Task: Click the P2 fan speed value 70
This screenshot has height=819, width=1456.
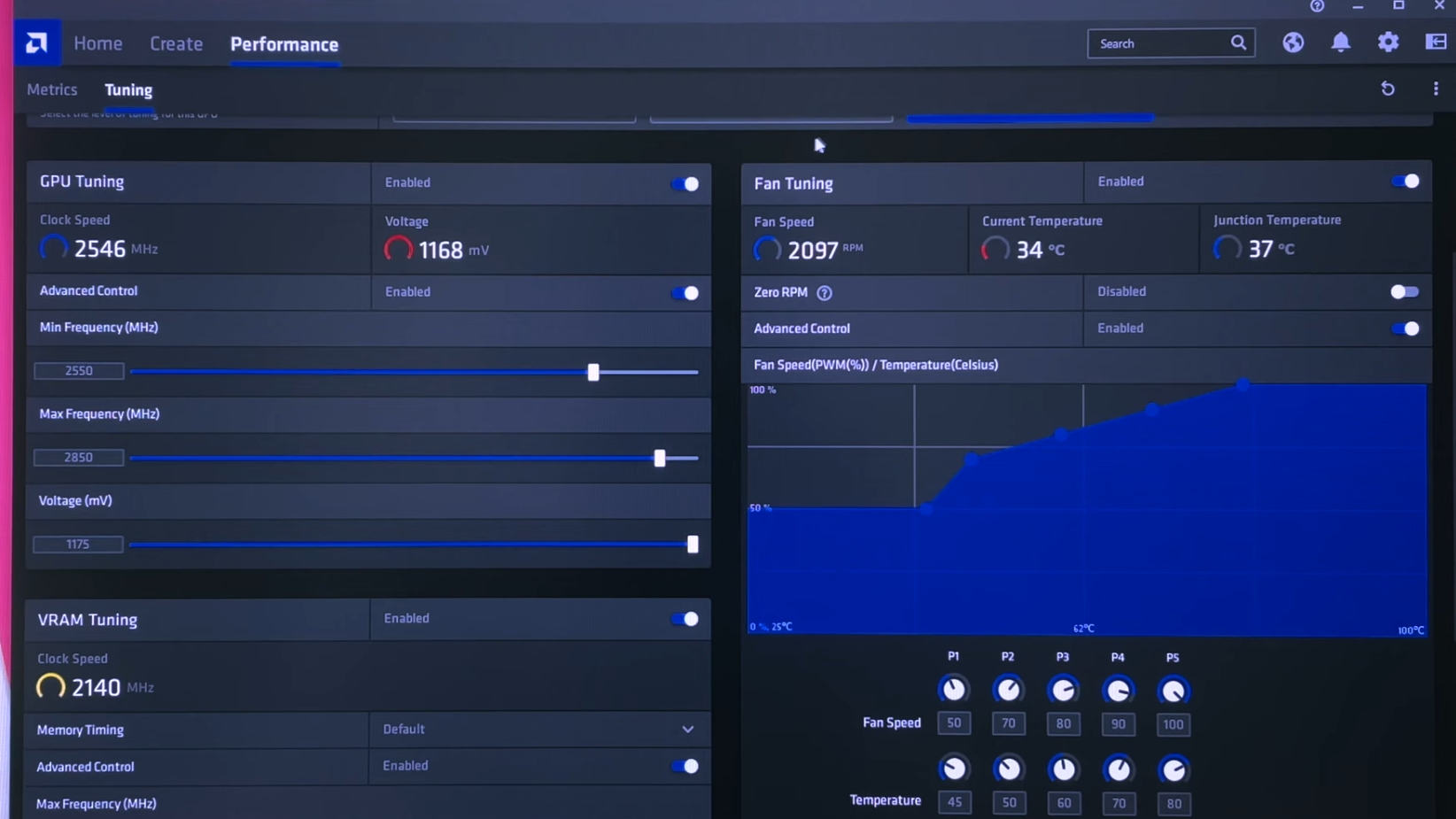Action: click(x=1009, y=723)
